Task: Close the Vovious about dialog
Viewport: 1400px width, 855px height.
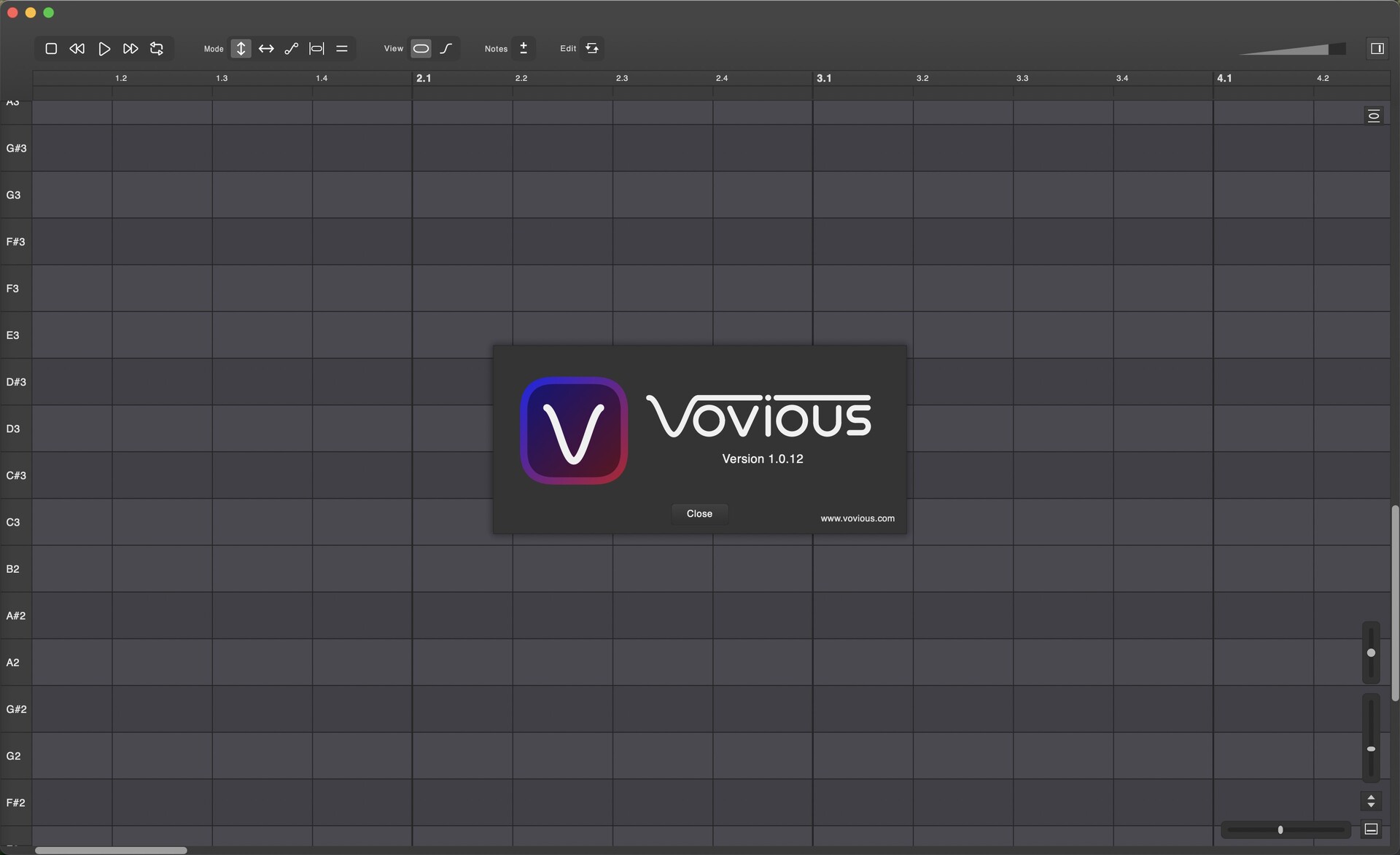Action: click(699, 514)
